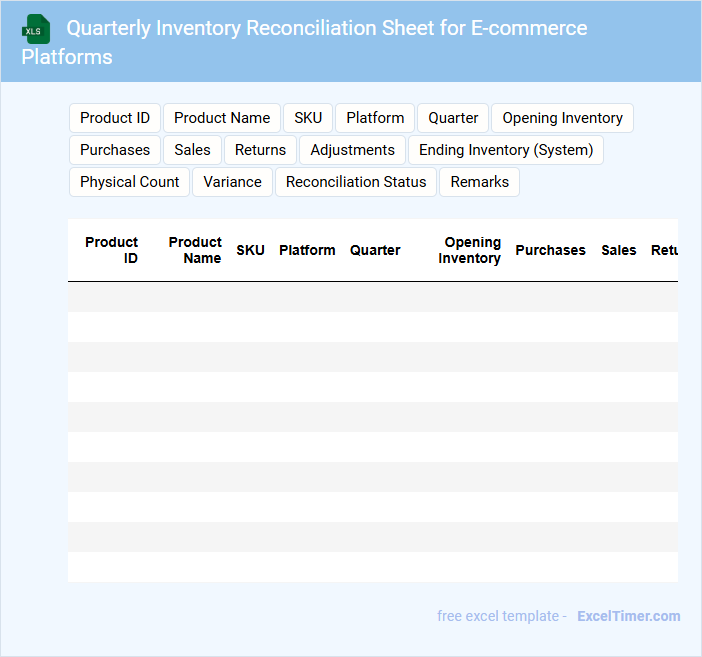This screenshot has height=657, width=702.
Task: Choose the Platform tag chip
Action: pos(375,118)
